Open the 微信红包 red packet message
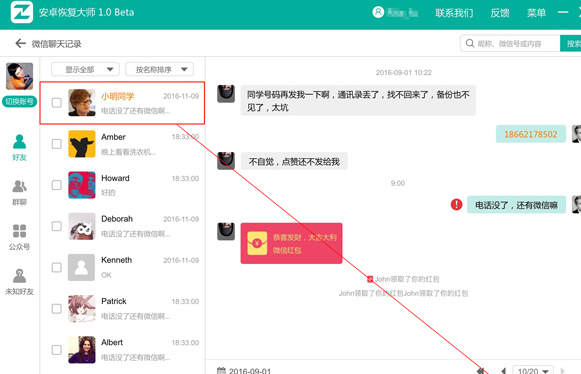 pyautogui.click(x=291, y=243)
